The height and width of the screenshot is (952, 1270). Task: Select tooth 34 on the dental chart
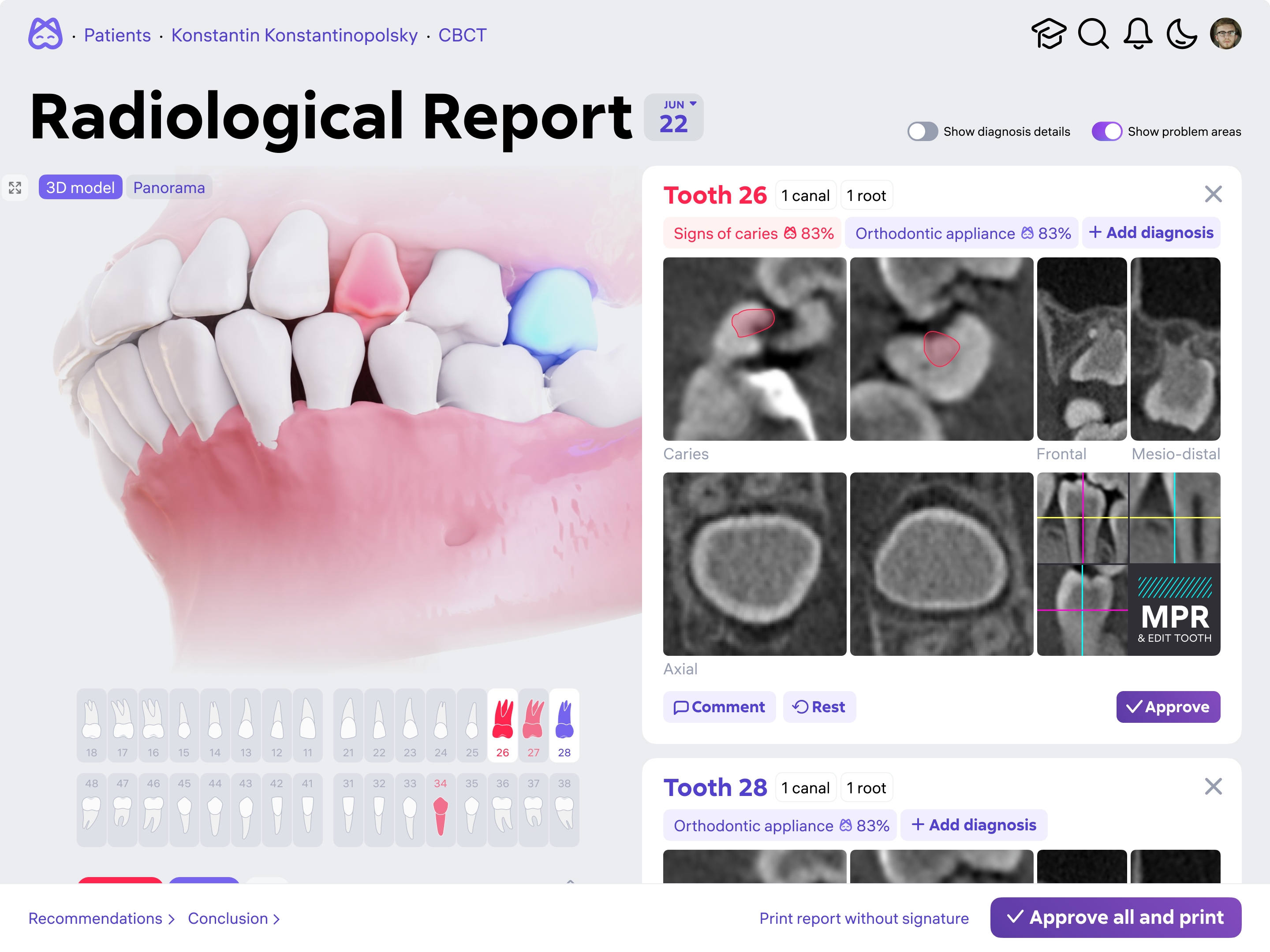coord(441,810)
